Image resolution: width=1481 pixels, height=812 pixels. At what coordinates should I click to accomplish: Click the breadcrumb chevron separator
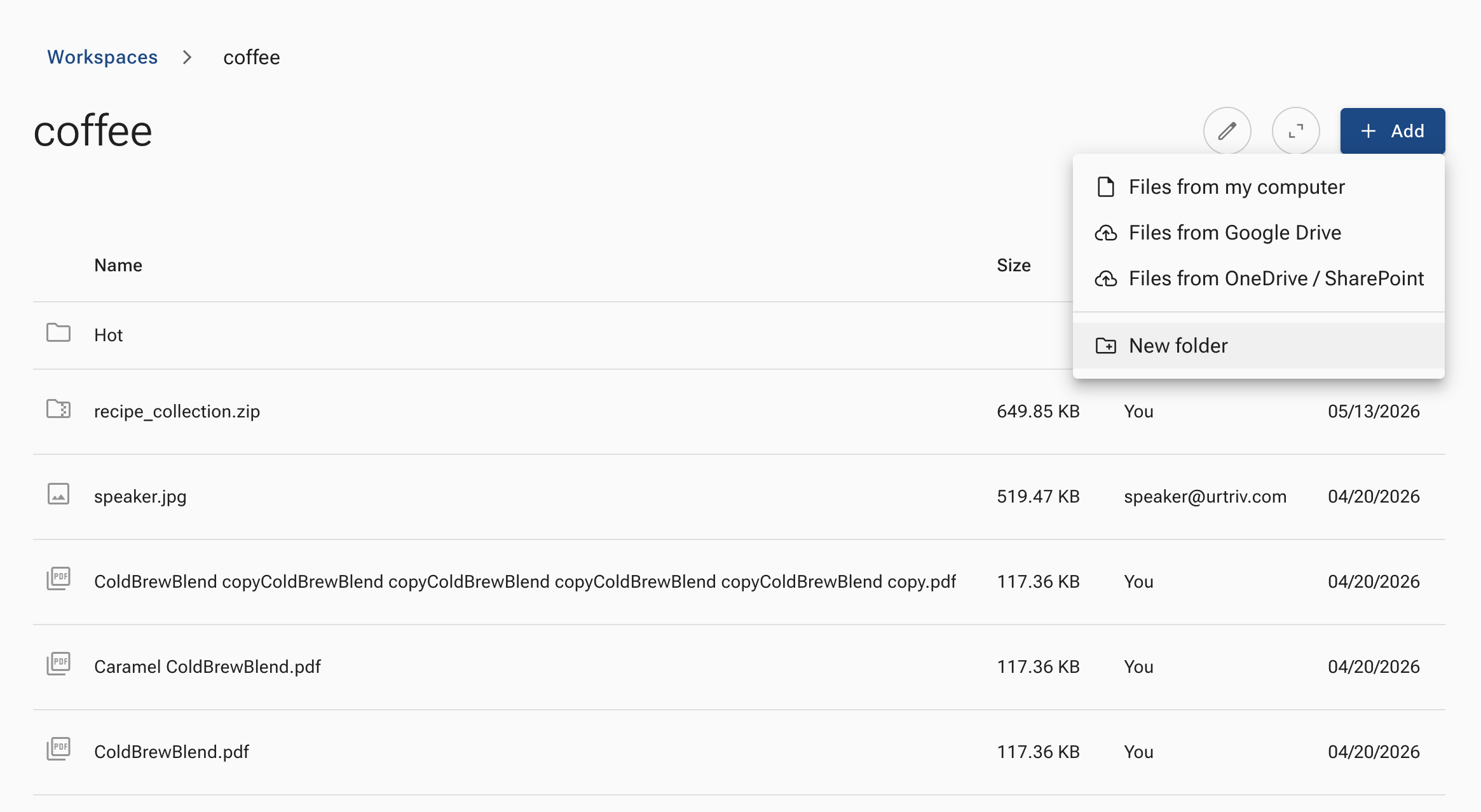coord(187,57)
